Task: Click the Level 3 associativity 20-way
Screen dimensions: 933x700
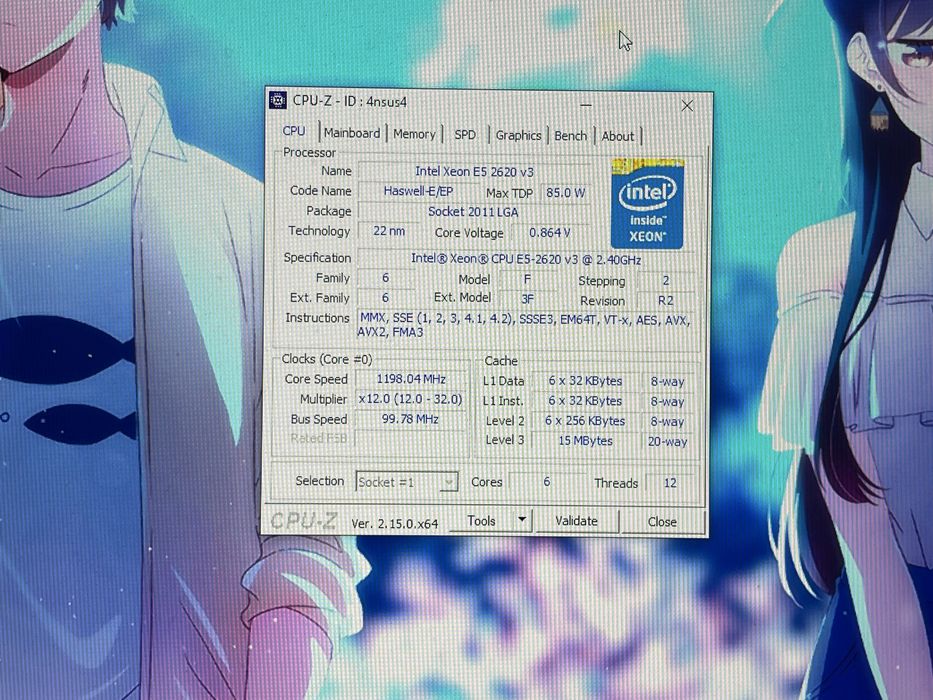Action: (667, 442)
